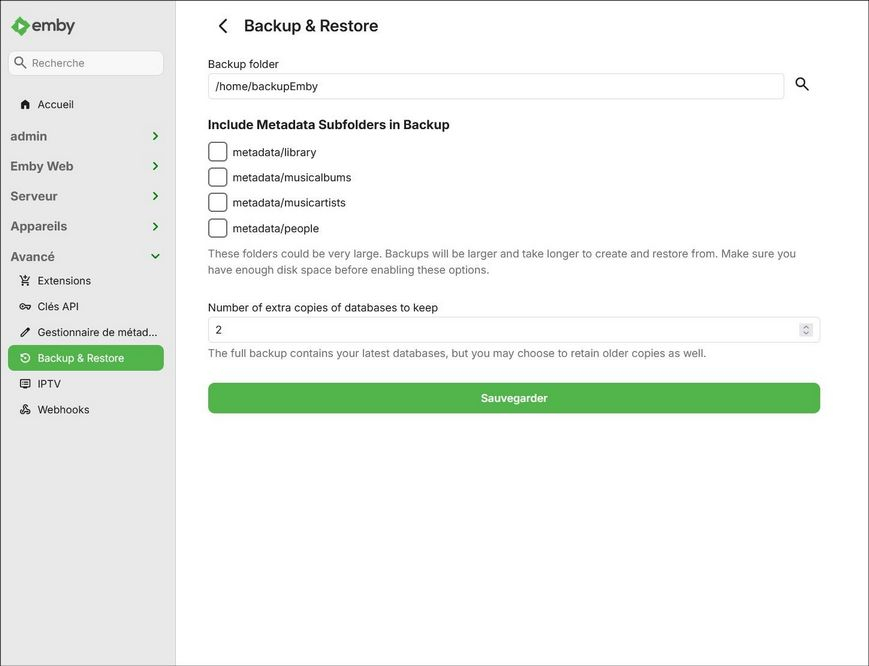Open the Accueil home page
This screenshot has height=666, width=869.
pyautogui.click(x=55, y=104)
